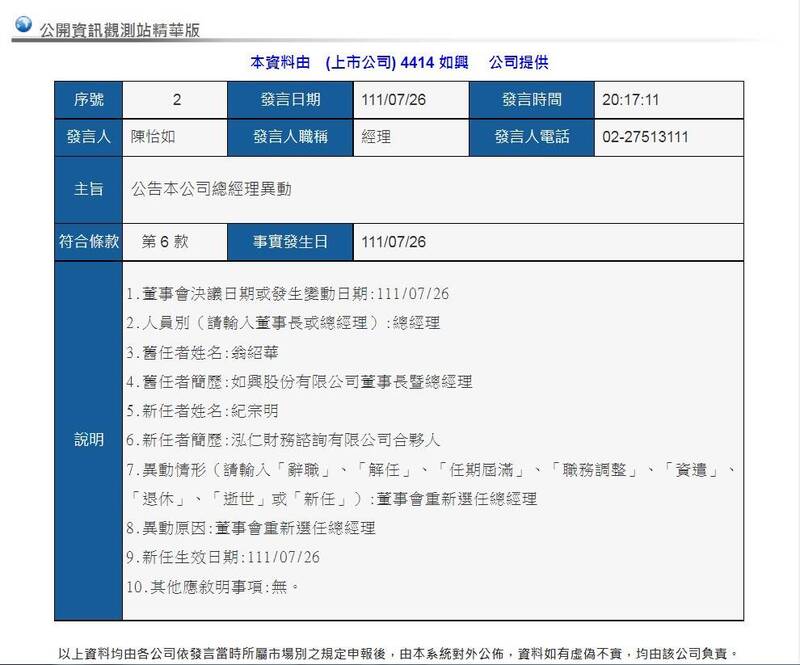Click the 符合條款 header cell
The height and width of the screenshot is (665, 800).
click(x=88, y=241)
